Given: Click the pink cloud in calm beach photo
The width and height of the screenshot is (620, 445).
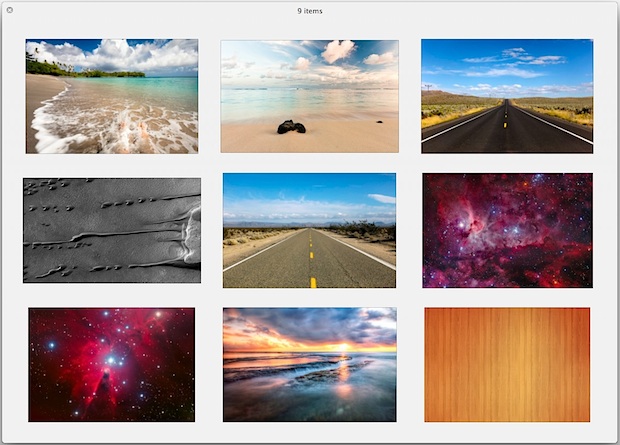Looking at the screenshot, I should [338, 50].
